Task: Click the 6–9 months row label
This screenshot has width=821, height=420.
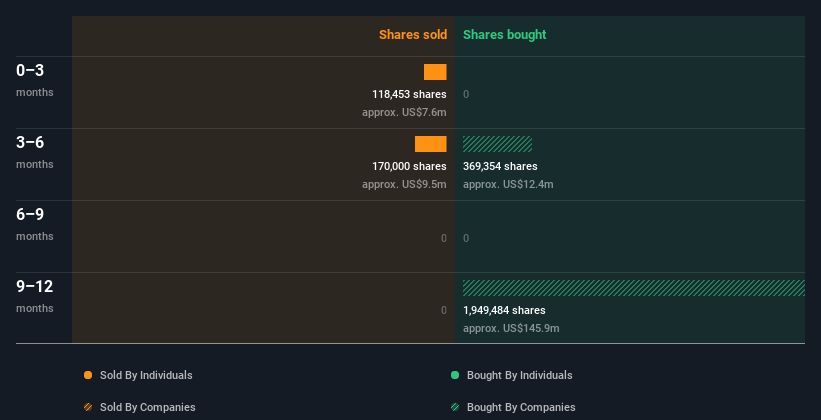Action: [35, 224]
